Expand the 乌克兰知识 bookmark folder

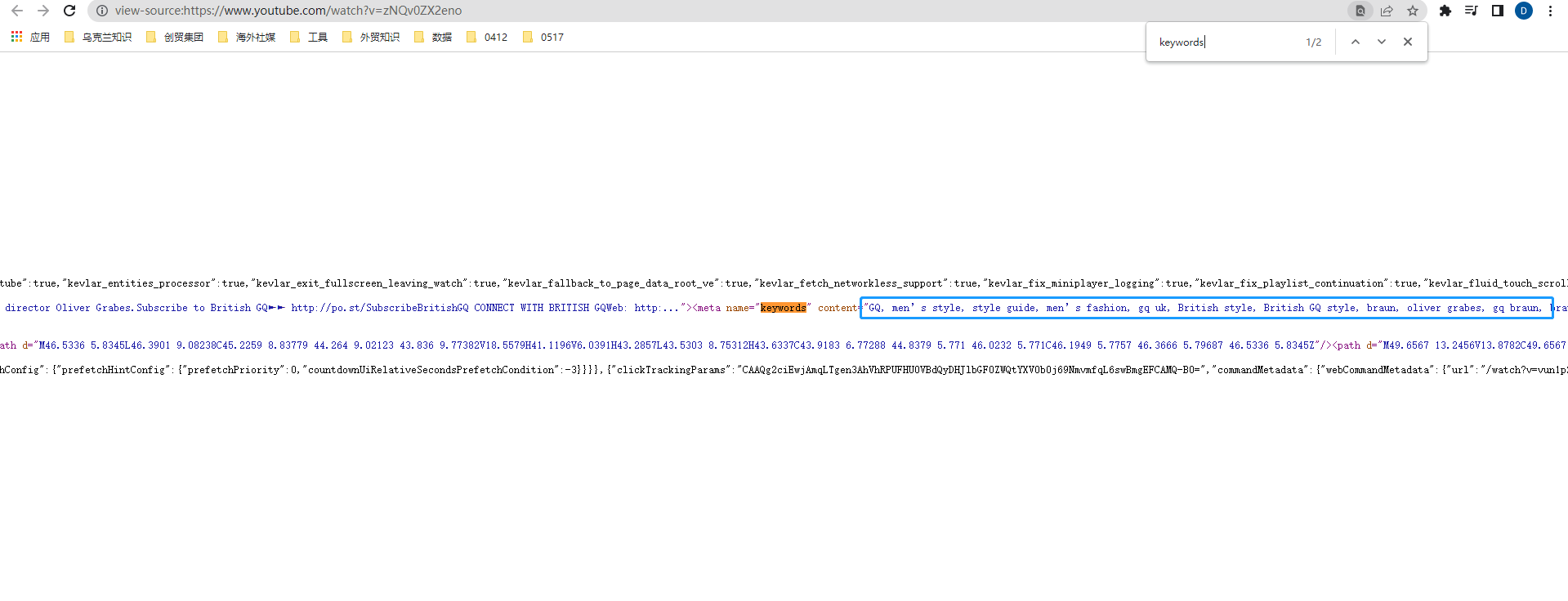pyautogui.click(x=98, y=37)
